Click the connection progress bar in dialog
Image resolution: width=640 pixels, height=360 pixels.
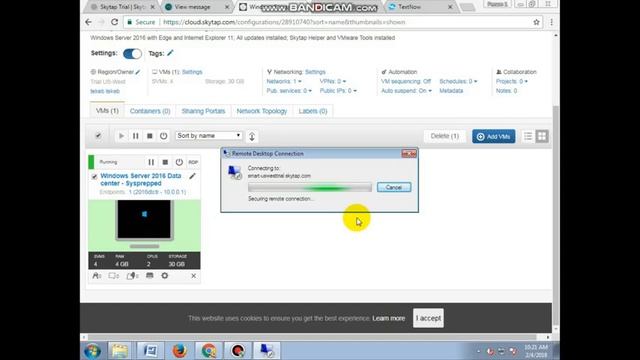point(310,187)
